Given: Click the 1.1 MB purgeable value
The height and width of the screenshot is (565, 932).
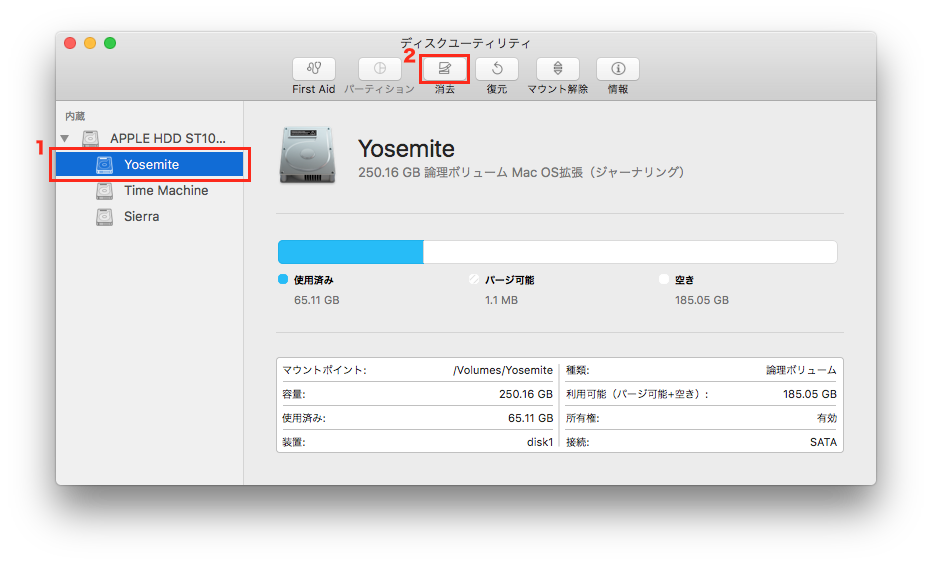Looking at the screenshot, I should coord(501,300).
